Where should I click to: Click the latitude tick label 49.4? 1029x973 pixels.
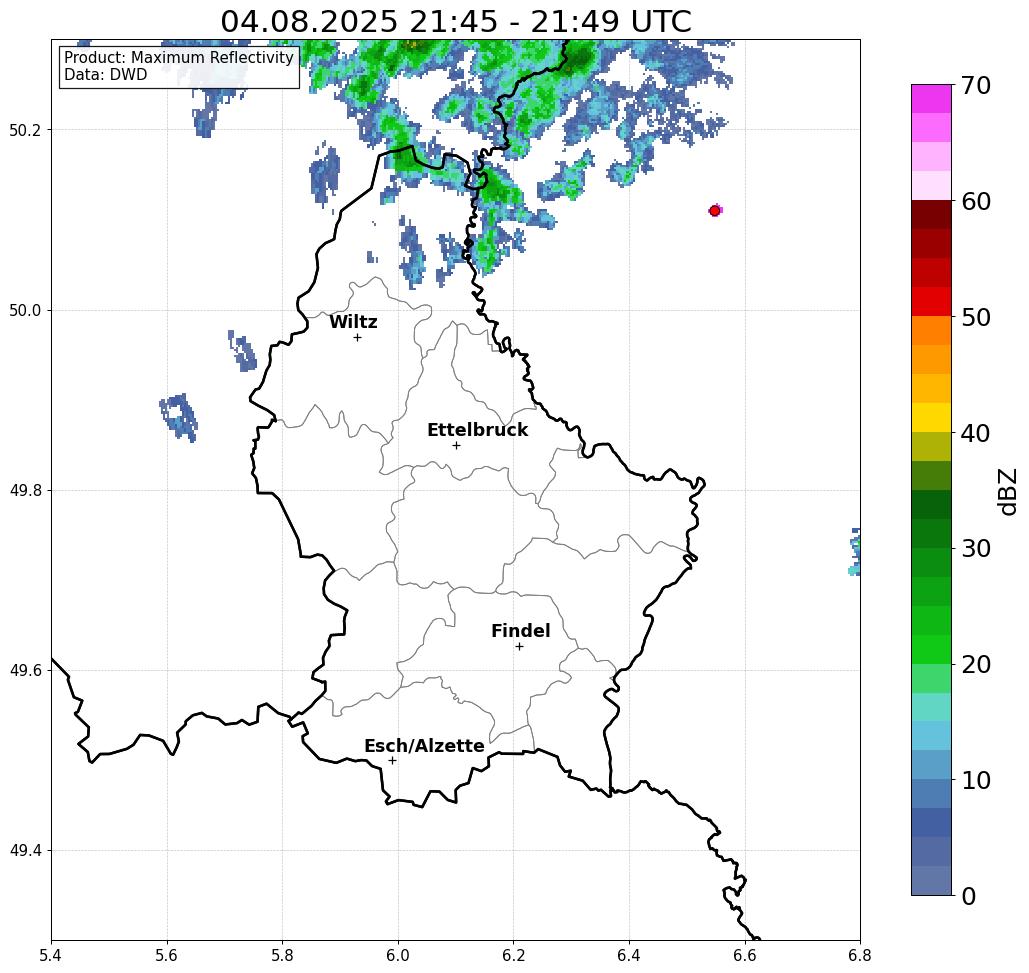25,851
